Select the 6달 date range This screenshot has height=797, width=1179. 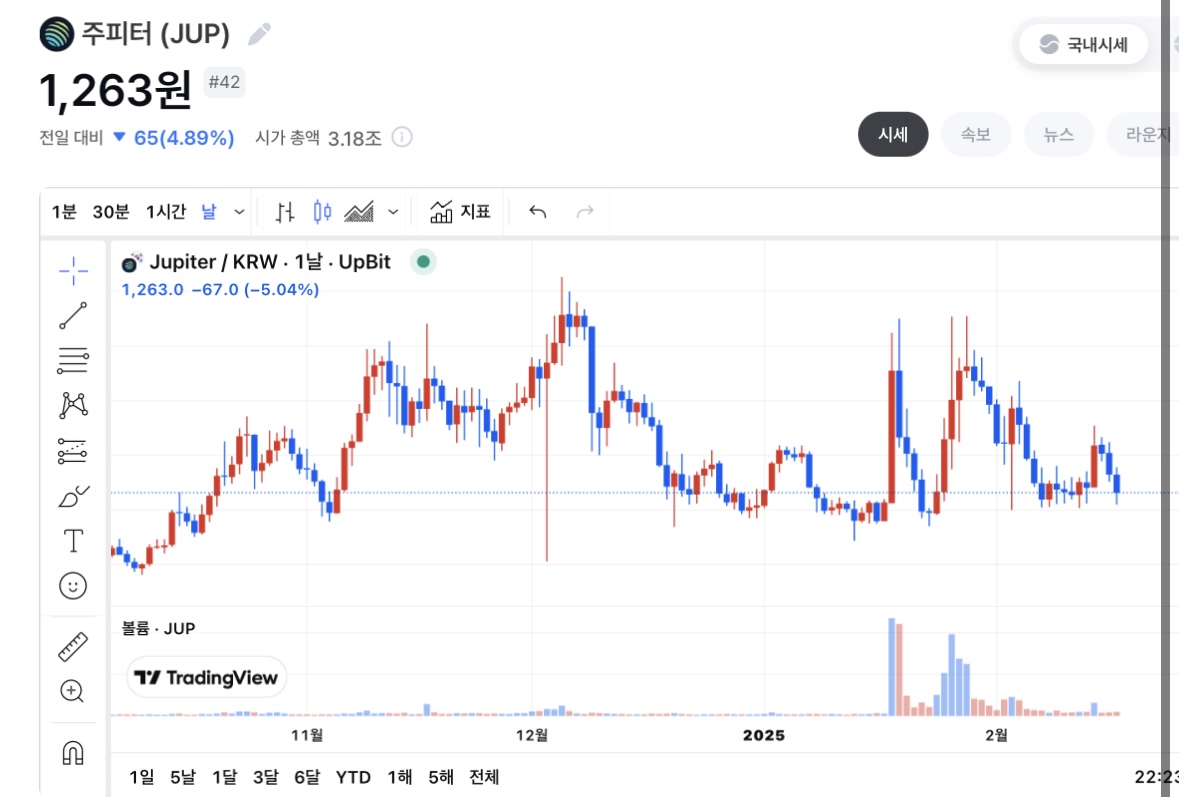coord(307,777)
